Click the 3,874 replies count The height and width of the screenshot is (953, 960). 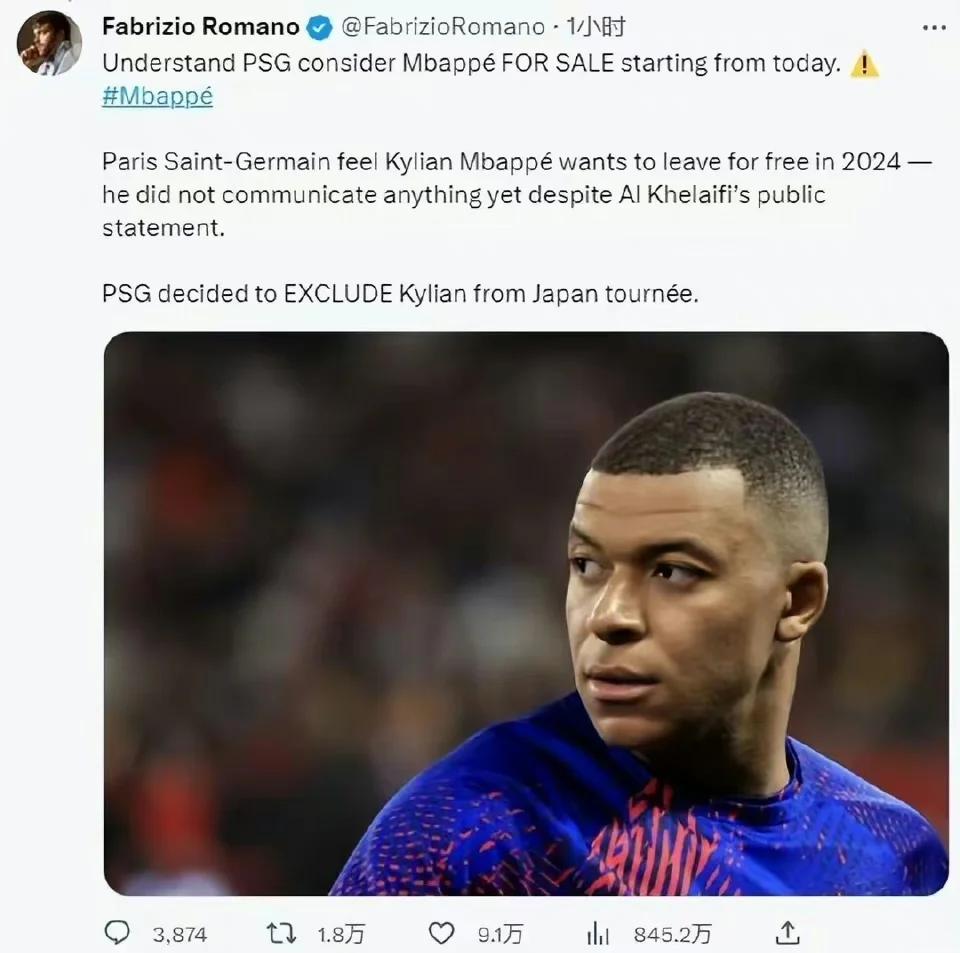pyautogui.click(x=180, y=934)
